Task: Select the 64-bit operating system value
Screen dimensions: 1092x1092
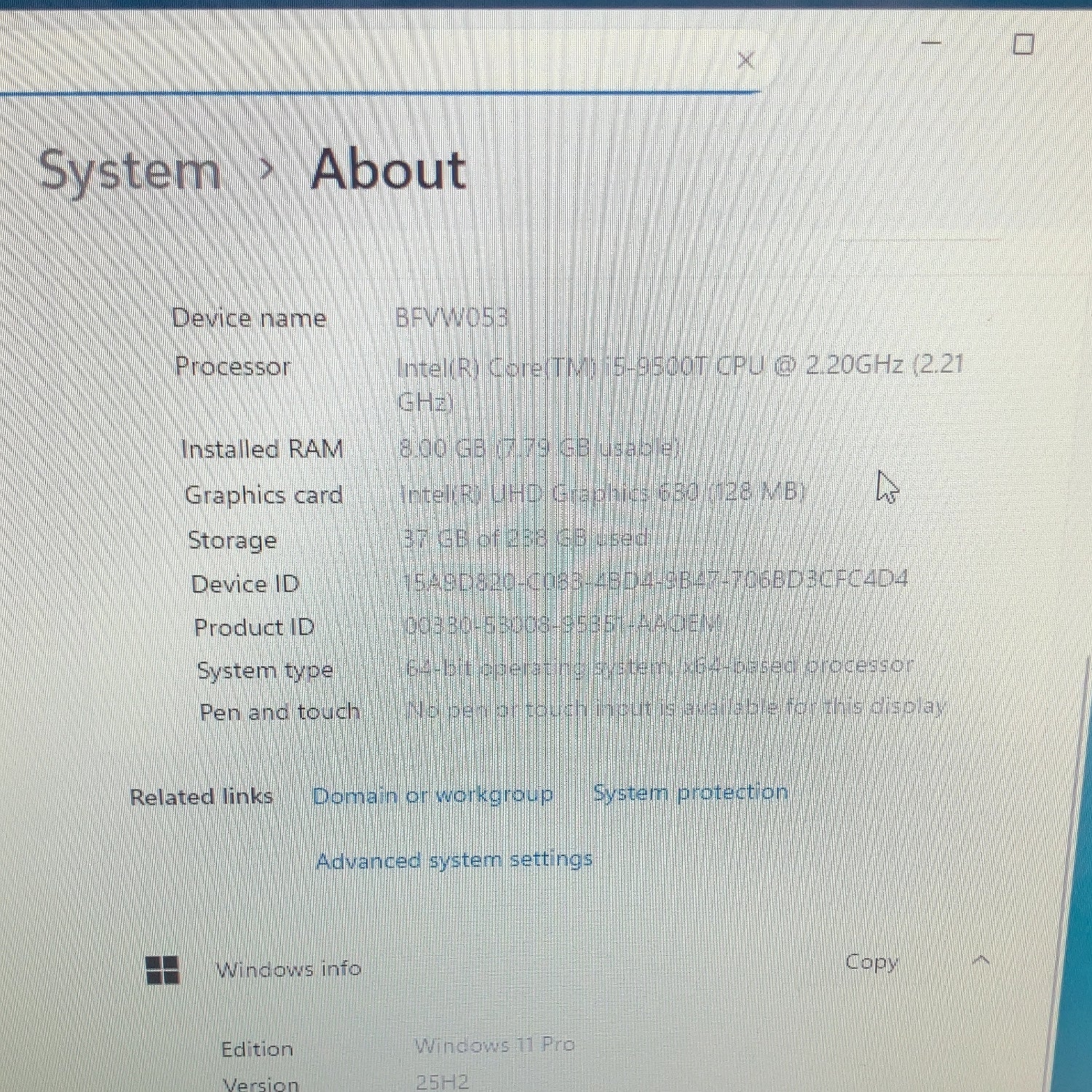Action: click(660, 665)
